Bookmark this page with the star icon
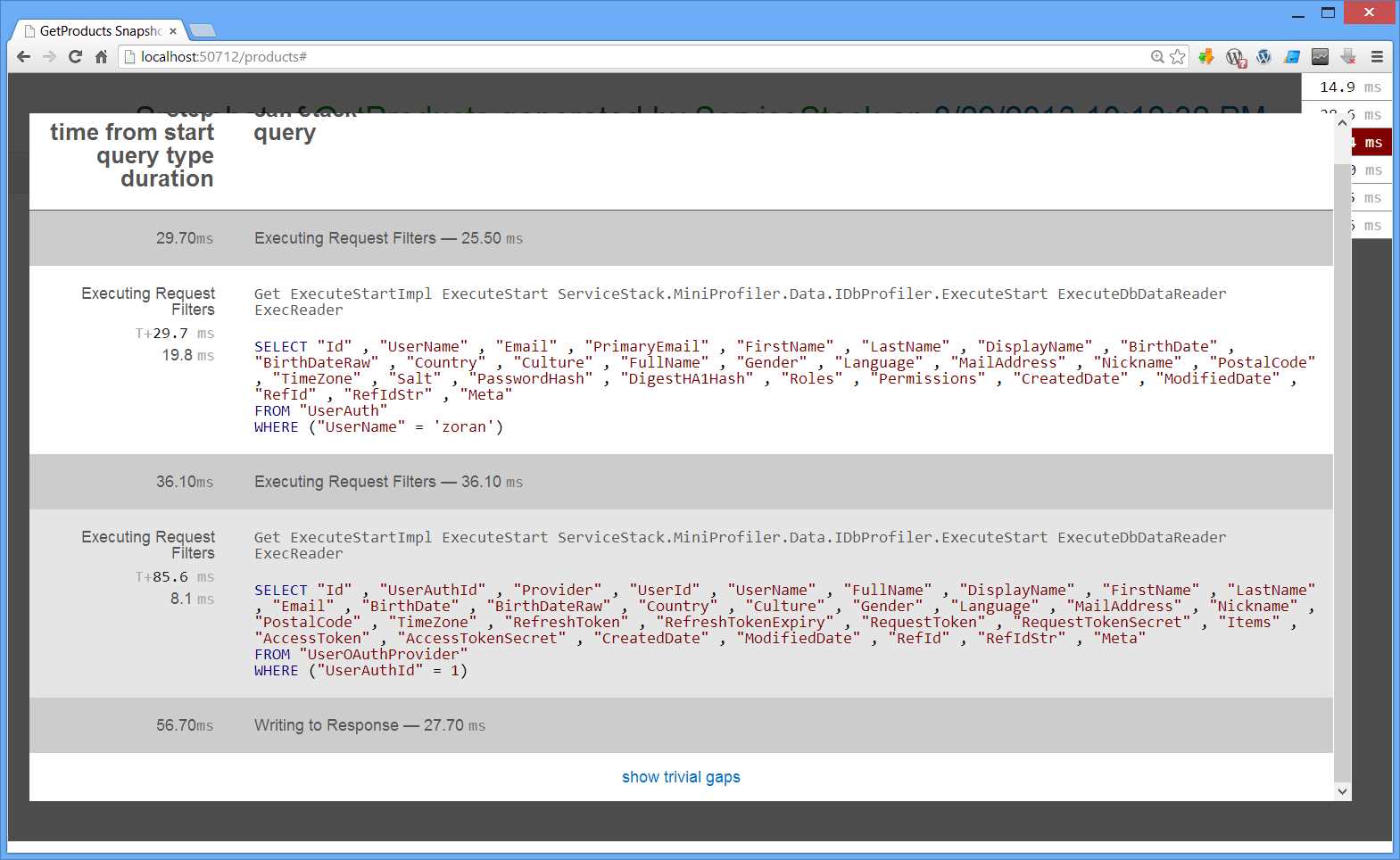This screenshot has height=860, width=1400. (x=1177, y=56)
